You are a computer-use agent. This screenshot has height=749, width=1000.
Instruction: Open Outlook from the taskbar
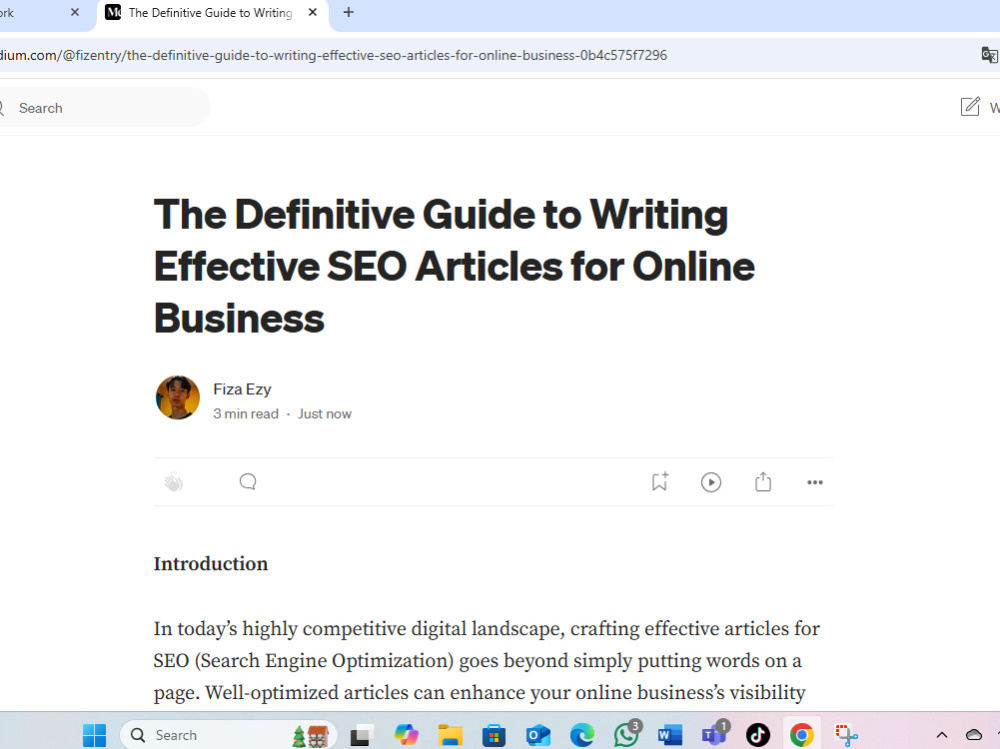point(538,735)
